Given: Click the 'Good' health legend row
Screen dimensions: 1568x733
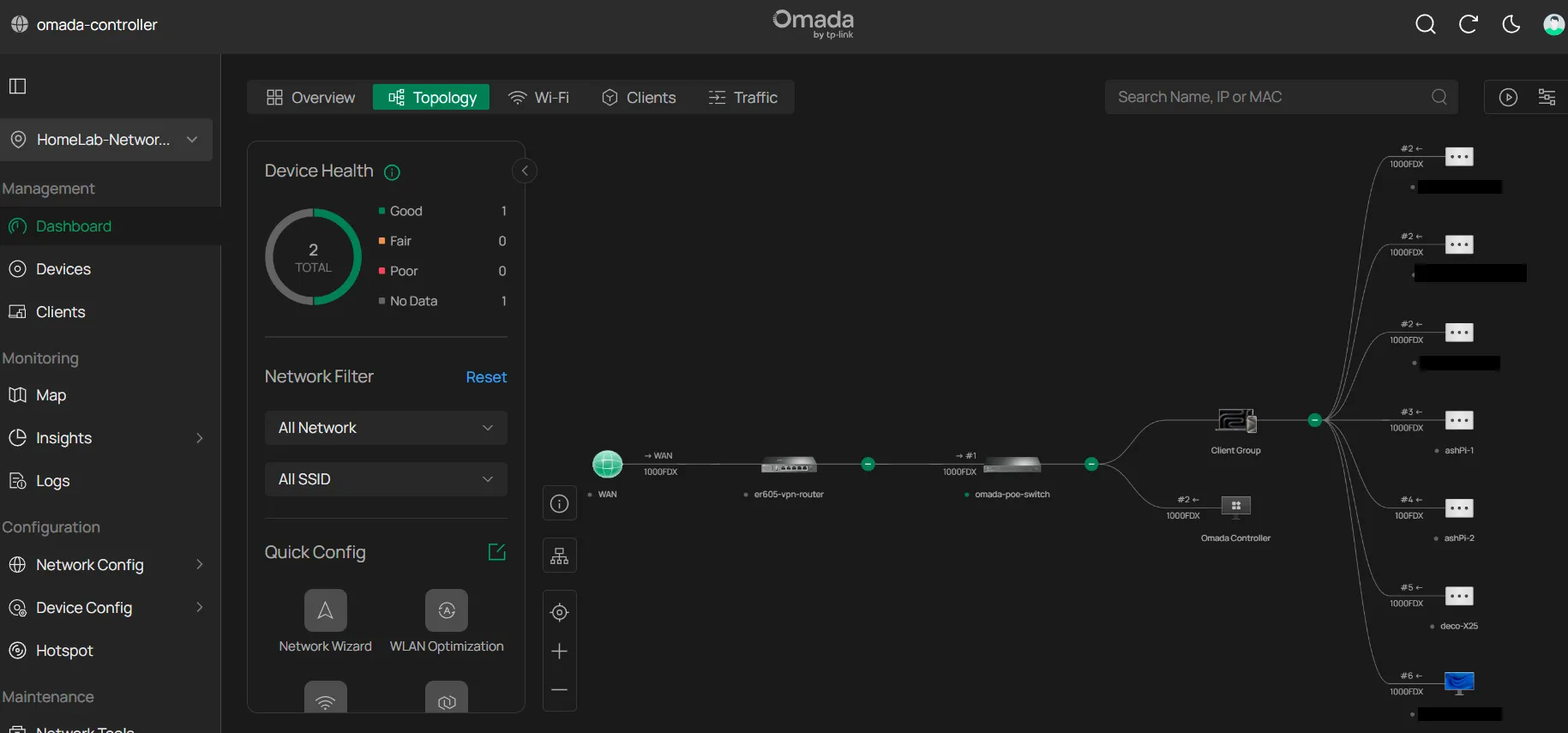Looking at the screenshot, I should click(x=442, y=211).
